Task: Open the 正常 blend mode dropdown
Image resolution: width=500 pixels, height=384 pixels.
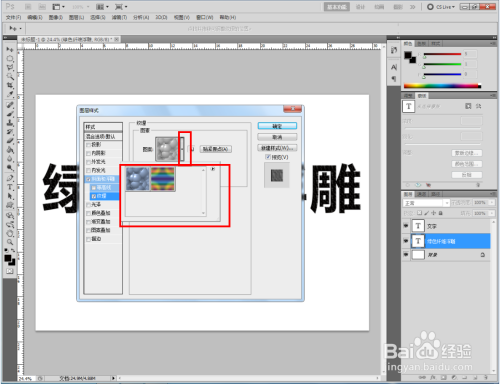Action: tap(426, 203)
